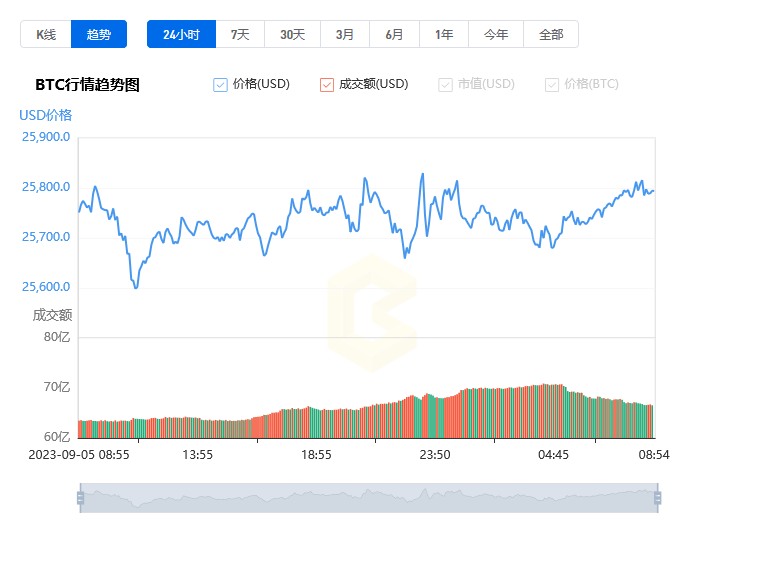Select the 趋势 trend view tab

tap(99, 34)
